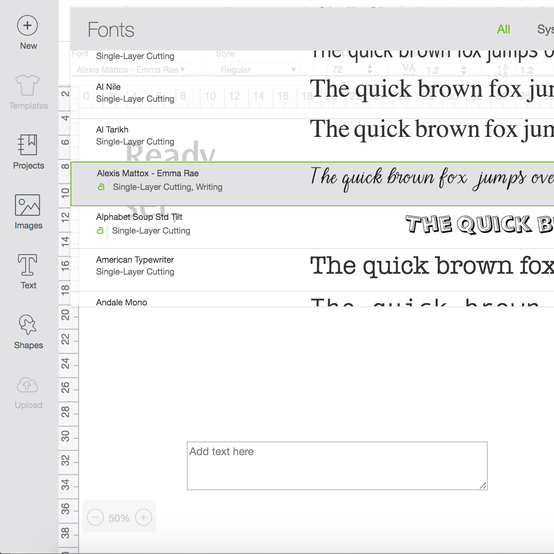Click the Fonts panel heading
This screenshot has width=554, height=554.
(x=111, y=30)
